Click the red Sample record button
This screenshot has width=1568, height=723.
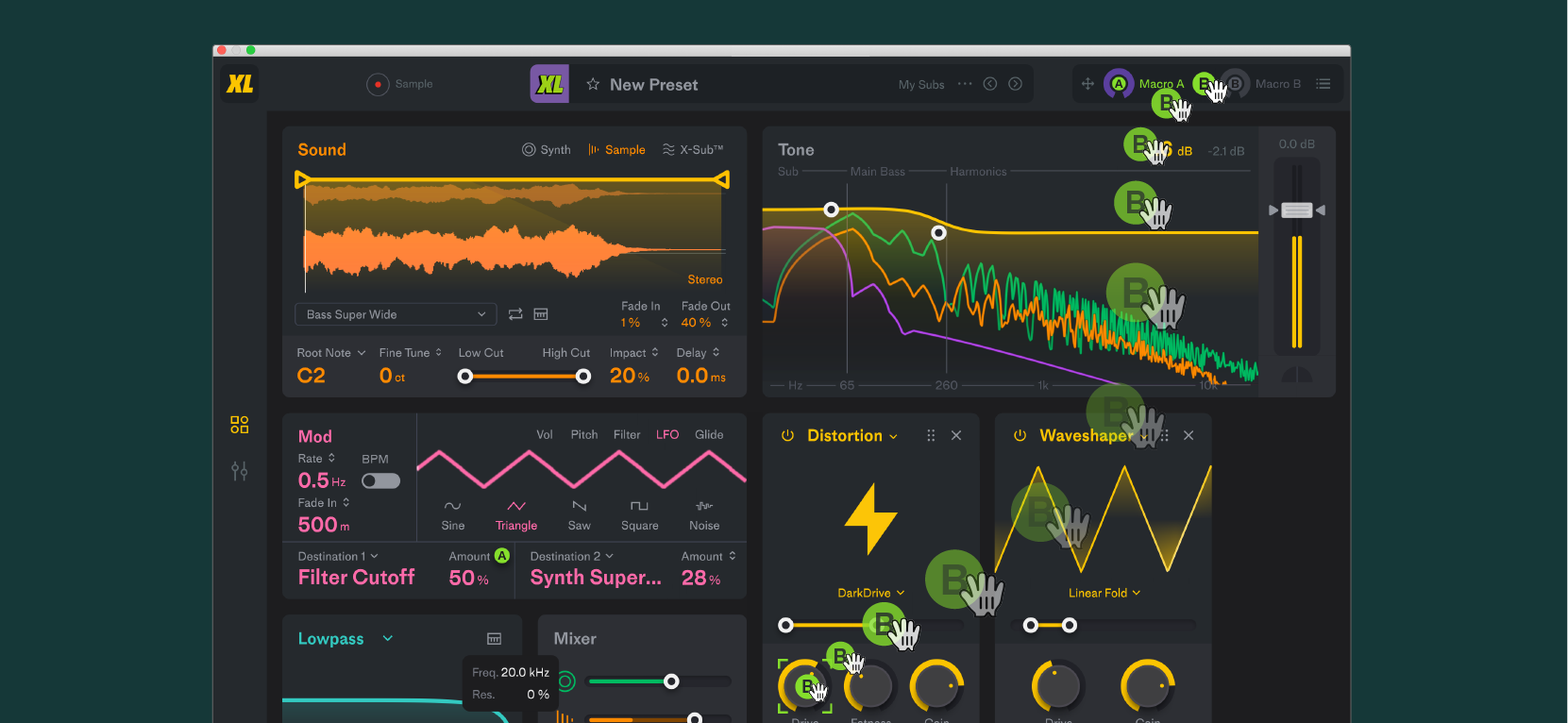(378, 84)
